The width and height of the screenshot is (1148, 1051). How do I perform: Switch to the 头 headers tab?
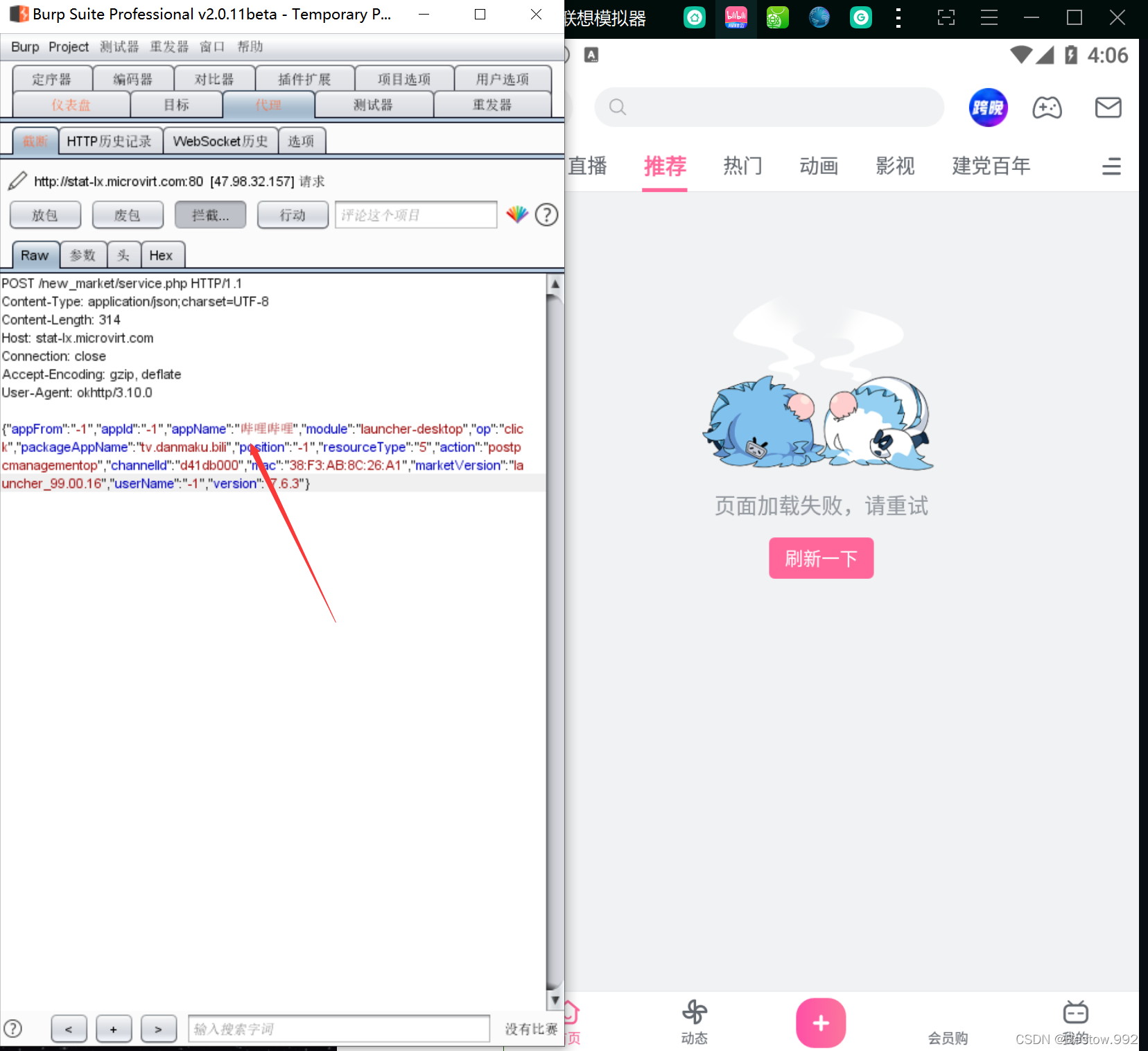(123, 255)
